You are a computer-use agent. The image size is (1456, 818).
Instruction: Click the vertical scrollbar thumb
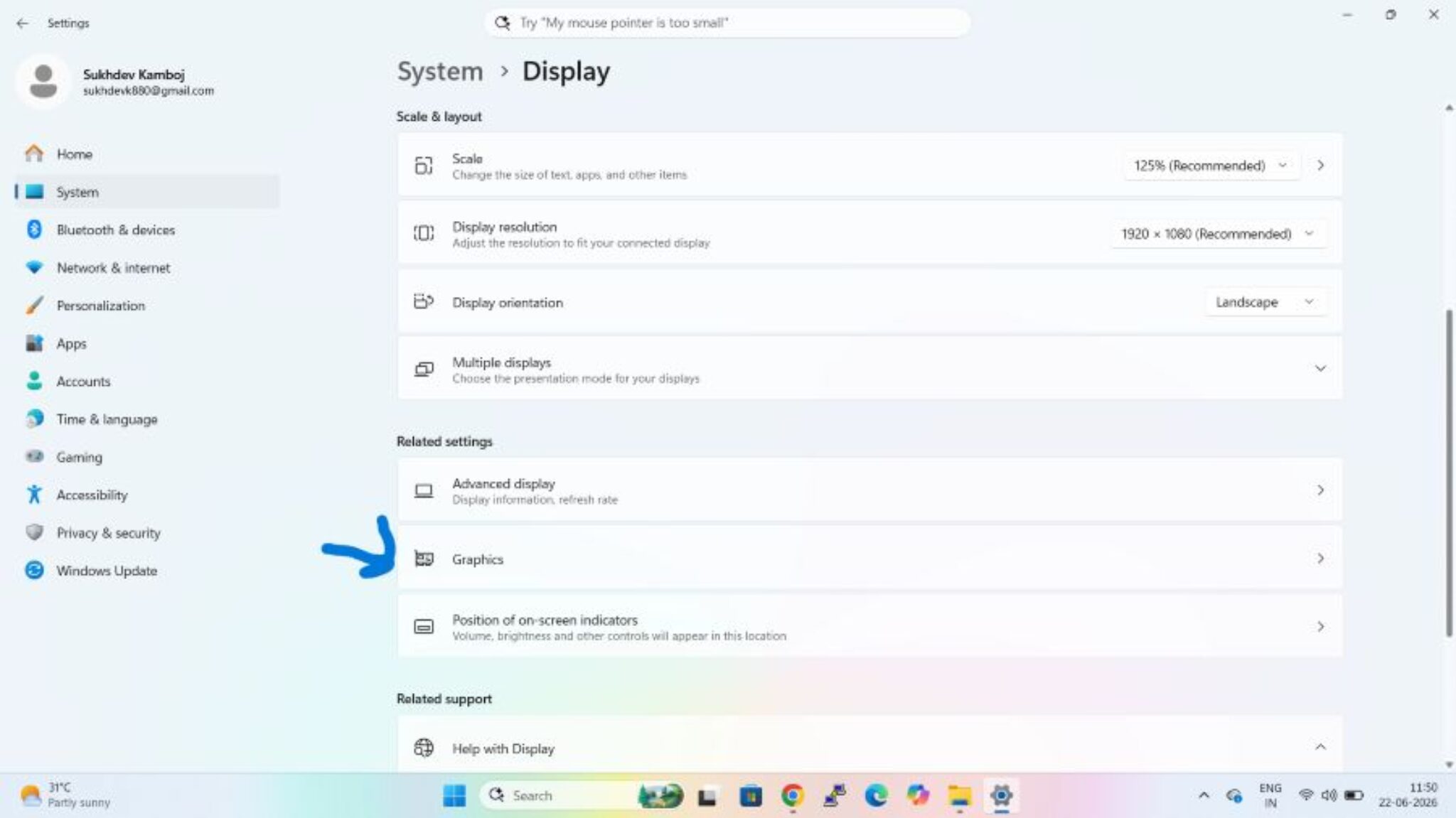click(1449, 473)
